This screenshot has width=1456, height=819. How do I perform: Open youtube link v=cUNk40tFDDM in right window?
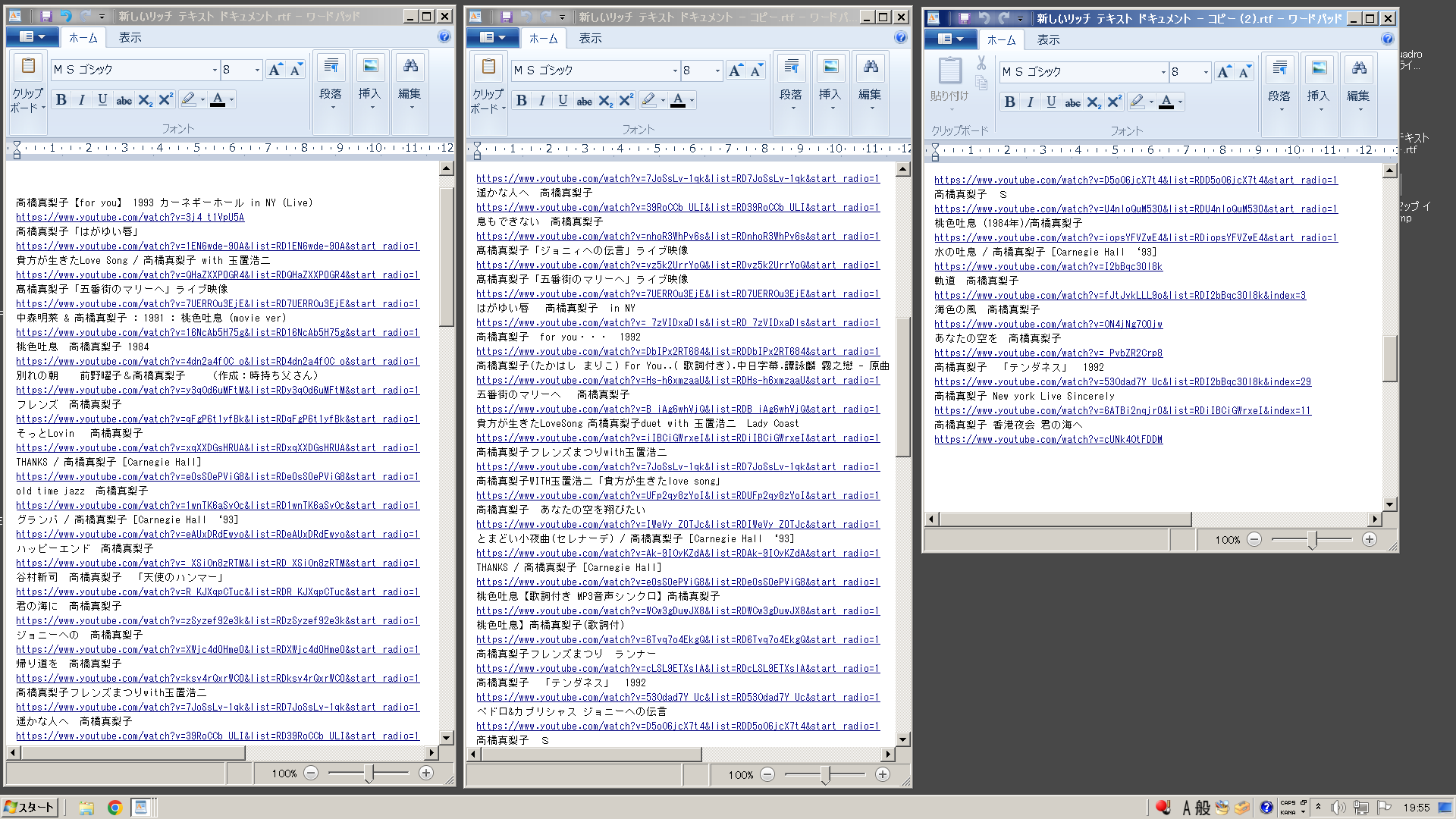(1048, 439)
